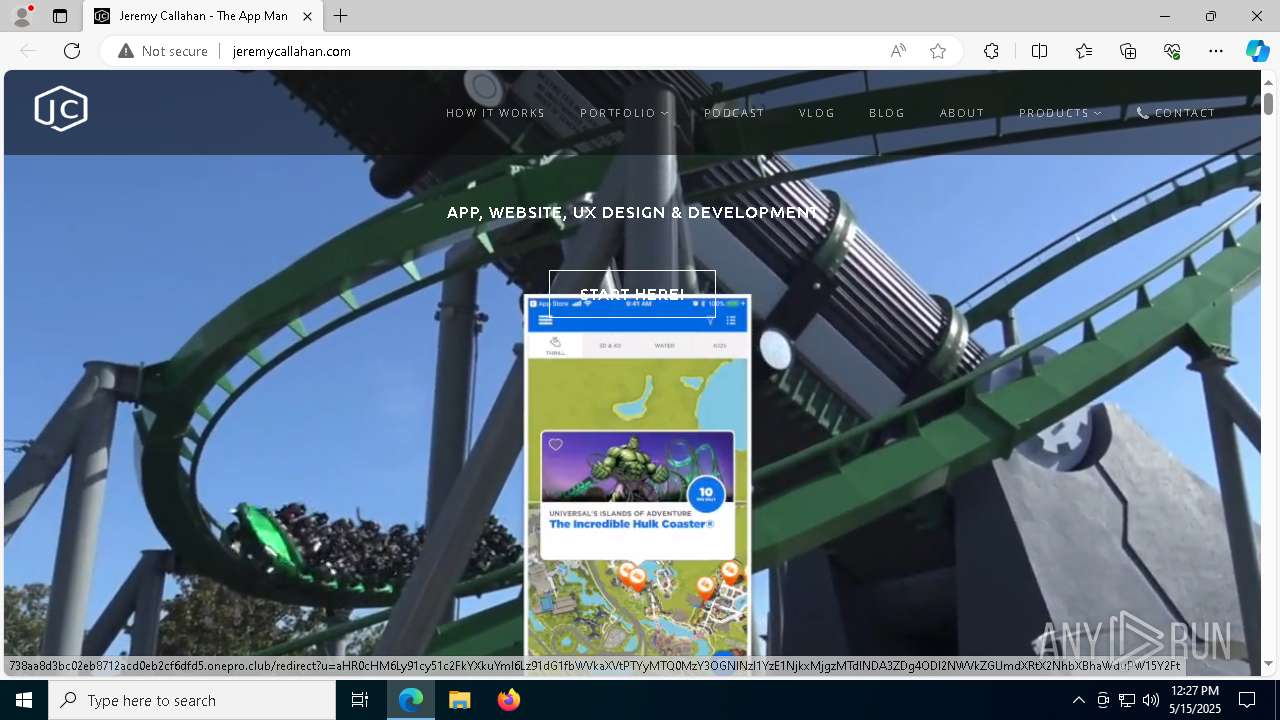Go back to previous page

pyautogui.click(x=28, y=51)
